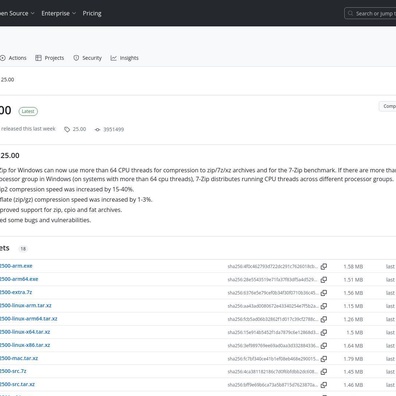Copy sha256 hash for 2500-arm.exe

[324, 266]
